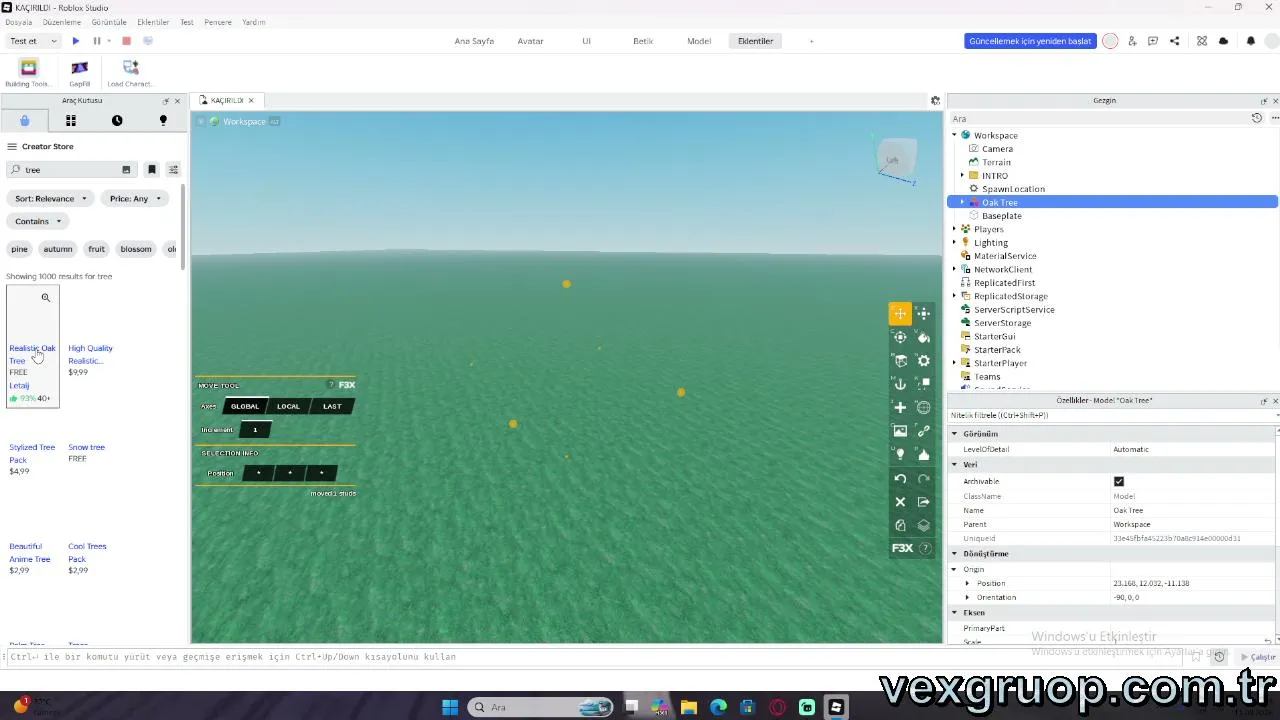Image resolution: width=1280 pixels, height=720 pixels.
Task: Open the Building Tools plugin
Action: tap(28, 73)
